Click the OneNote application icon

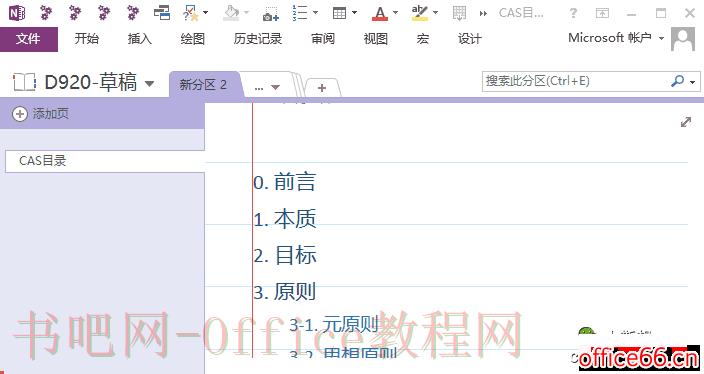[x=17, y=13]
